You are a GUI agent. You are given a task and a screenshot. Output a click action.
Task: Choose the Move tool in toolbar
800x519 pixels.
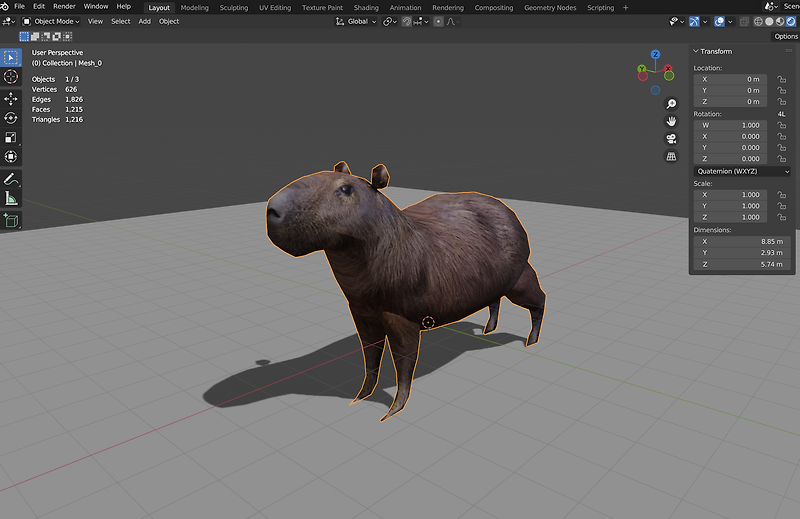[x=11, y=98]
